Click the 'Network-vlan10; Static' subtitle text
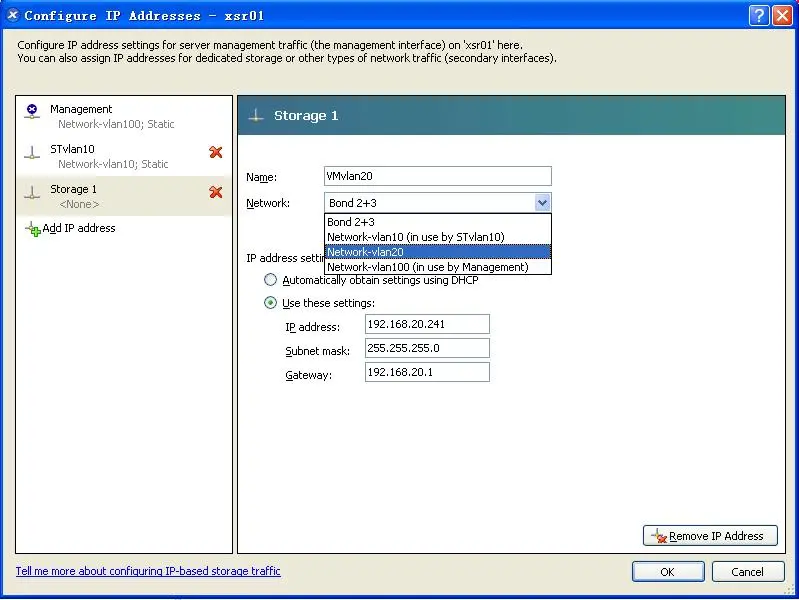This screenshot has height=600, width=799. [113, 164]
